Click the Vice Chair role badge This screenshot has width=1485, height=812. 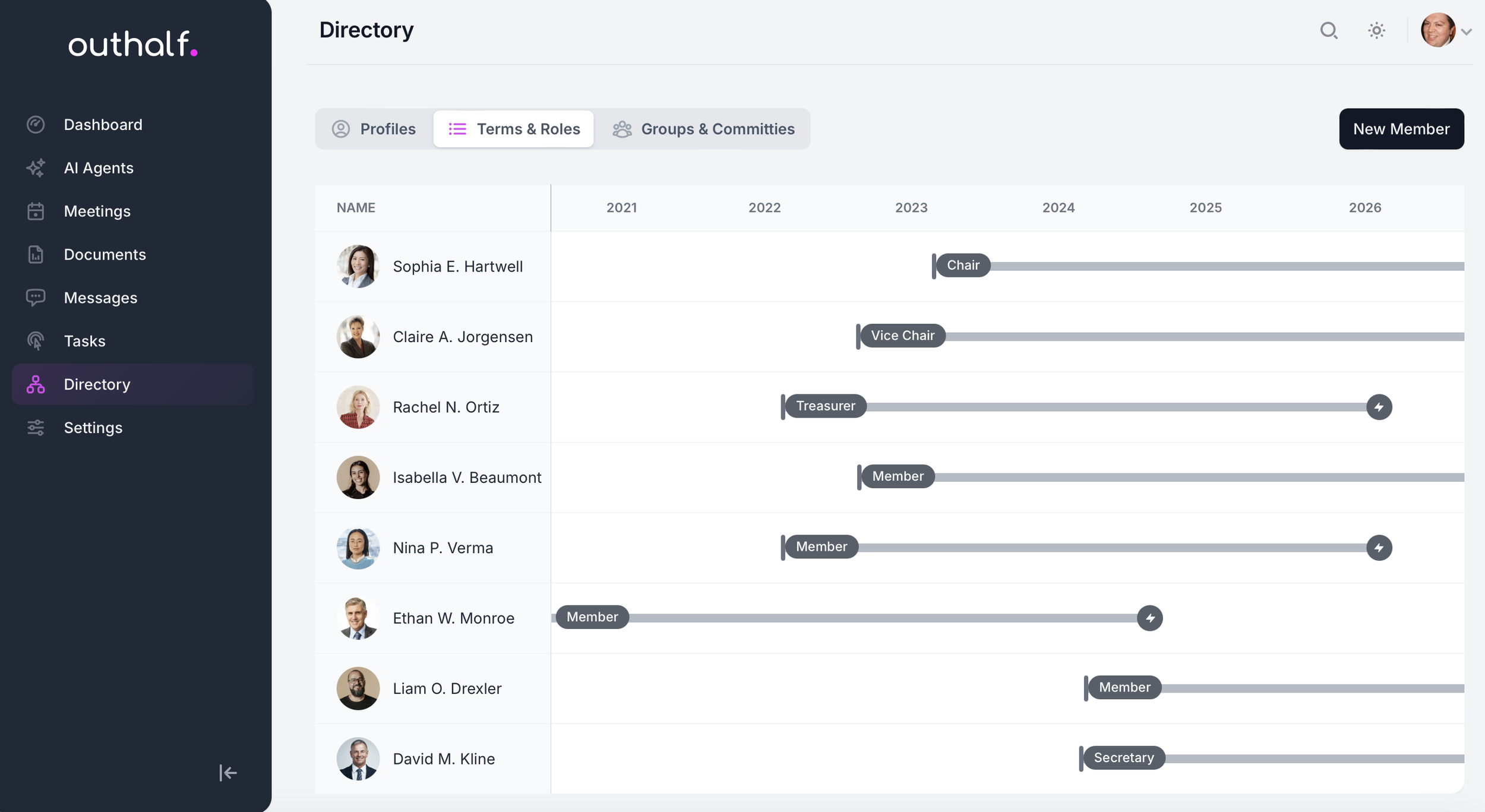902,336
